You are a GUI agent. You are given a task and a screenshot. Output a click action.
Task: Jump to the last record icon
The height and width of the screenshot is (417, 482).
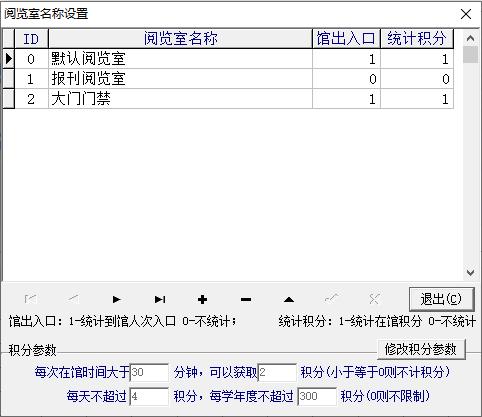coord(160,299)
